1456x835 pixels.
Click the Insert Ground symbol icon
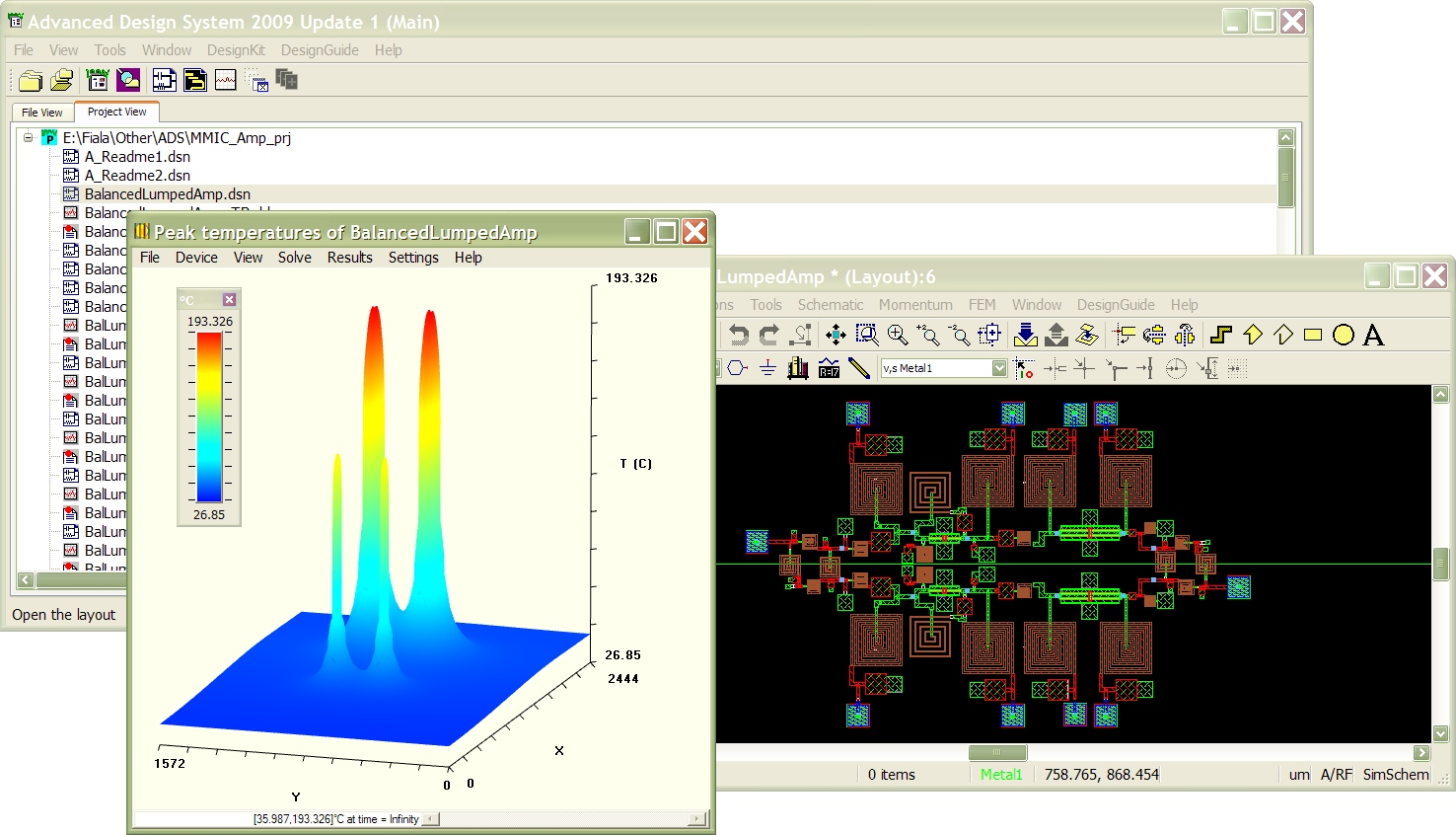[768, 369]
